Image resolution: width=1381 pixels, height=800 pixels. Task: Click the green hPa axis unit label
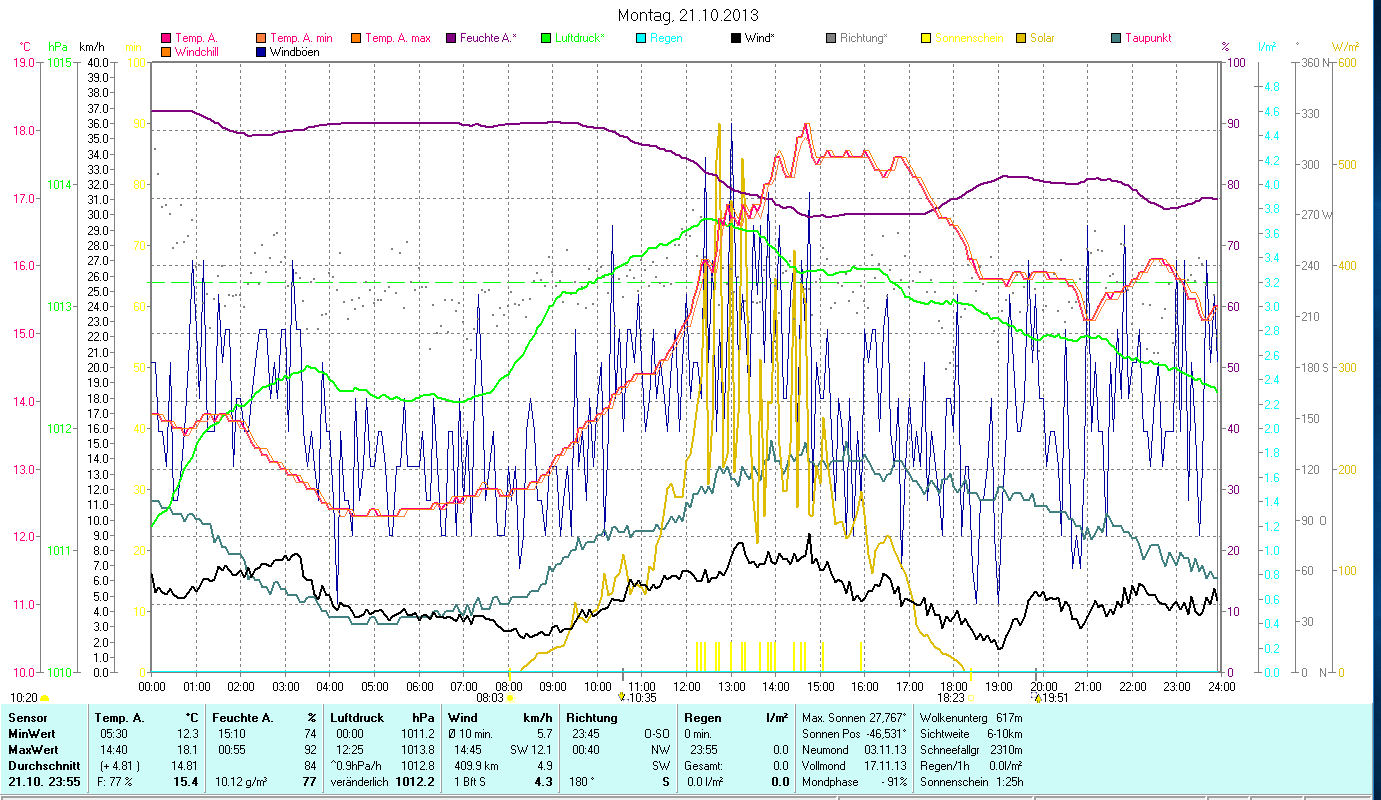click(x=56, y=47)
